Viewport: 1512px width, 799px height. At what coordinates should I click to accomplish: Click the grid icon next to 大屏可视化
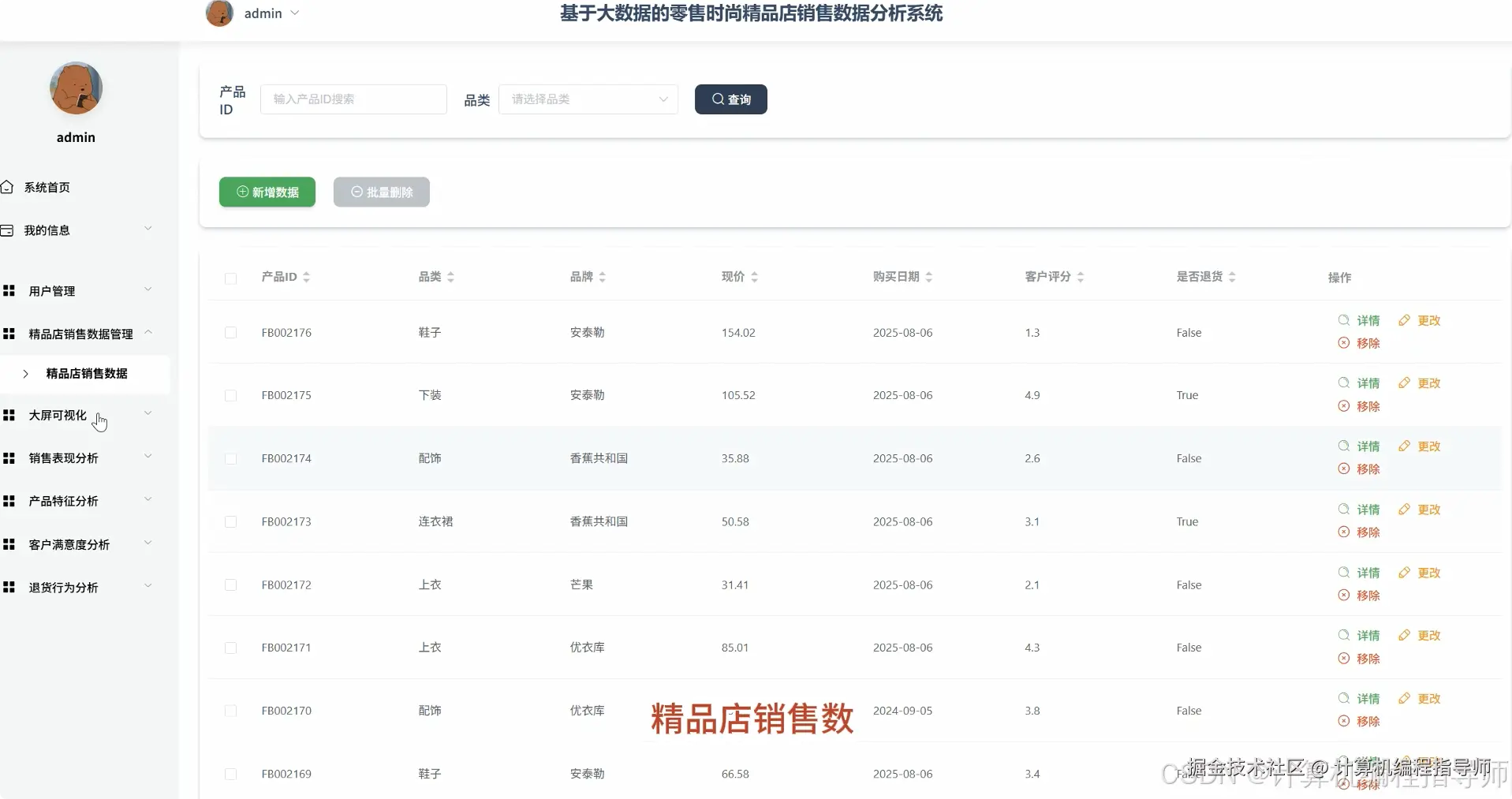click(9, 414)
